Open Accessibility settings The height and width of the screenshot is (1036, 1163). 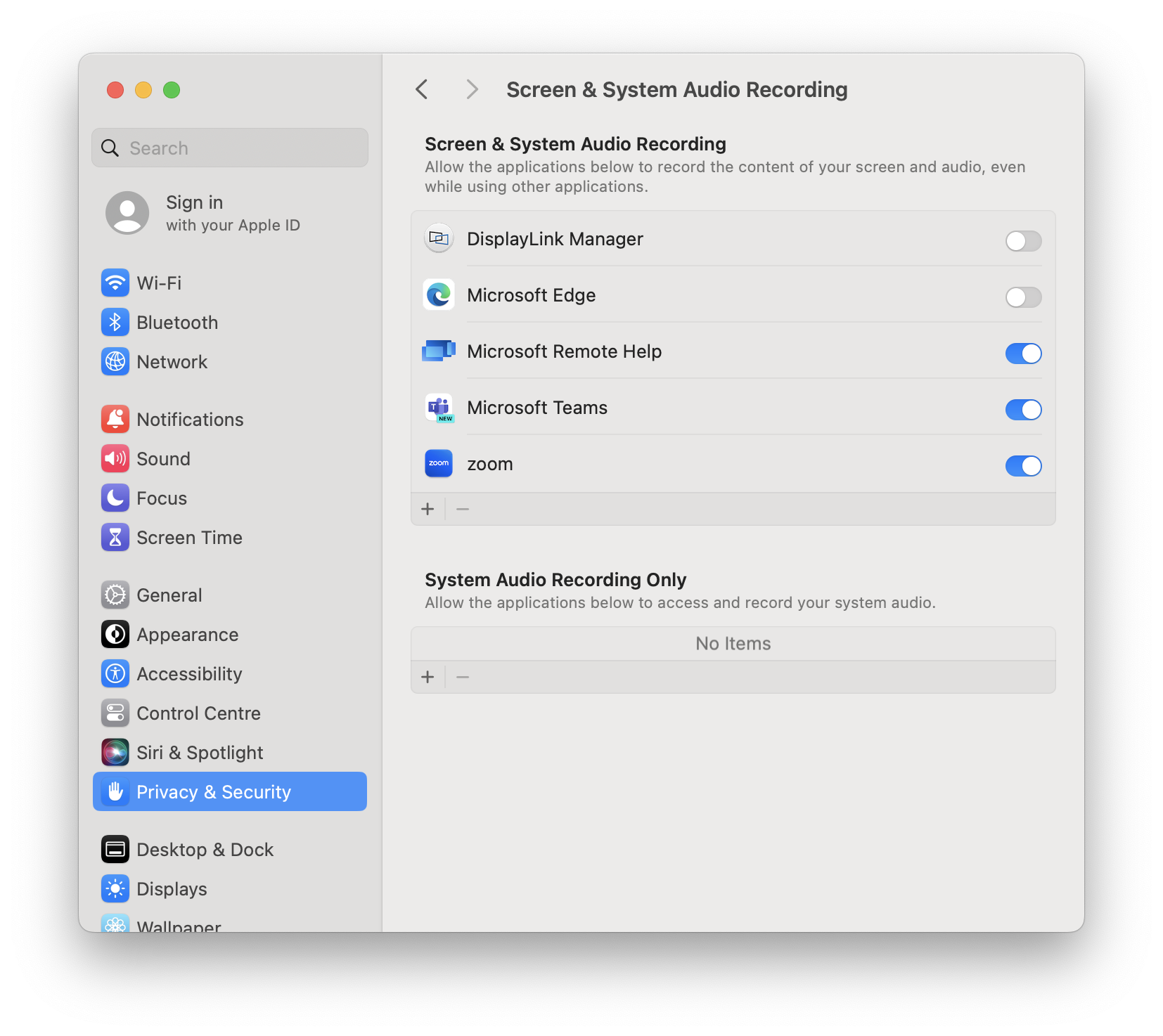(x=230, y=674)
